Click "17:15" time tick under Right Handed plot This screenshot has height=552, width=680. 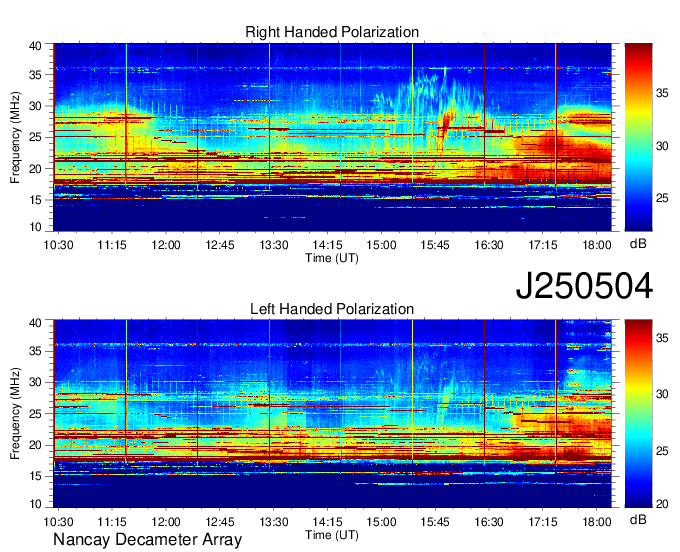[543, 245]
